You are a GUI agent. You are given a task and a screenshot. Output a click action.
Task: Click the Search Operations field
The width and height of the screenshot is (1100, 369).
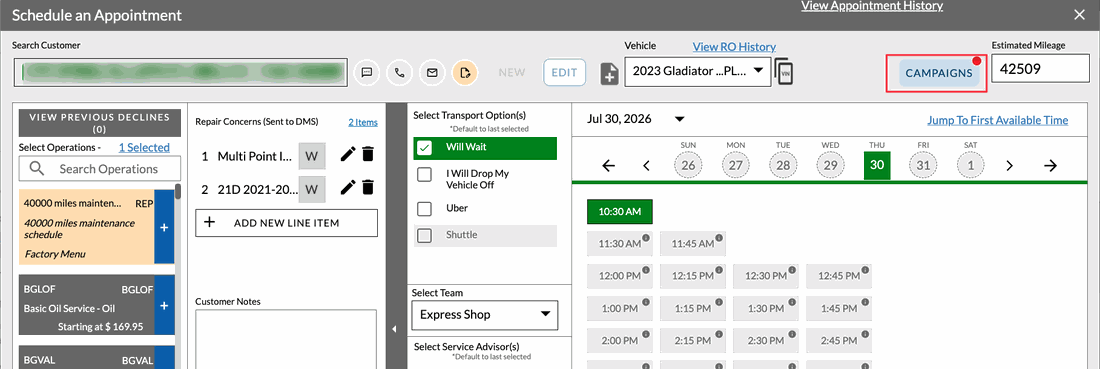point(100,168)
